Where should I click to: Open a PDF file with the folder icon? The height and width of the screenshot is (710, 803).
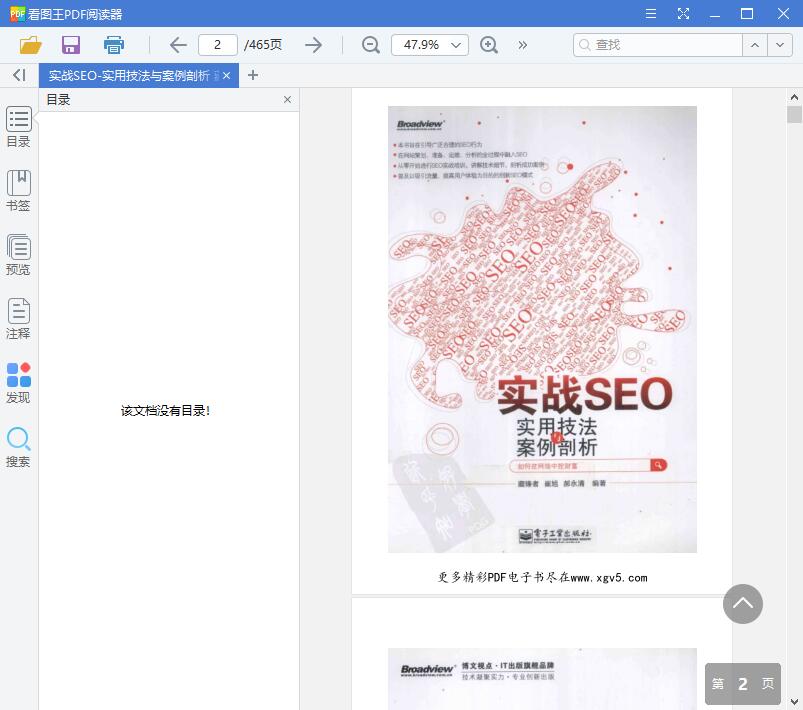click(29, 44)
